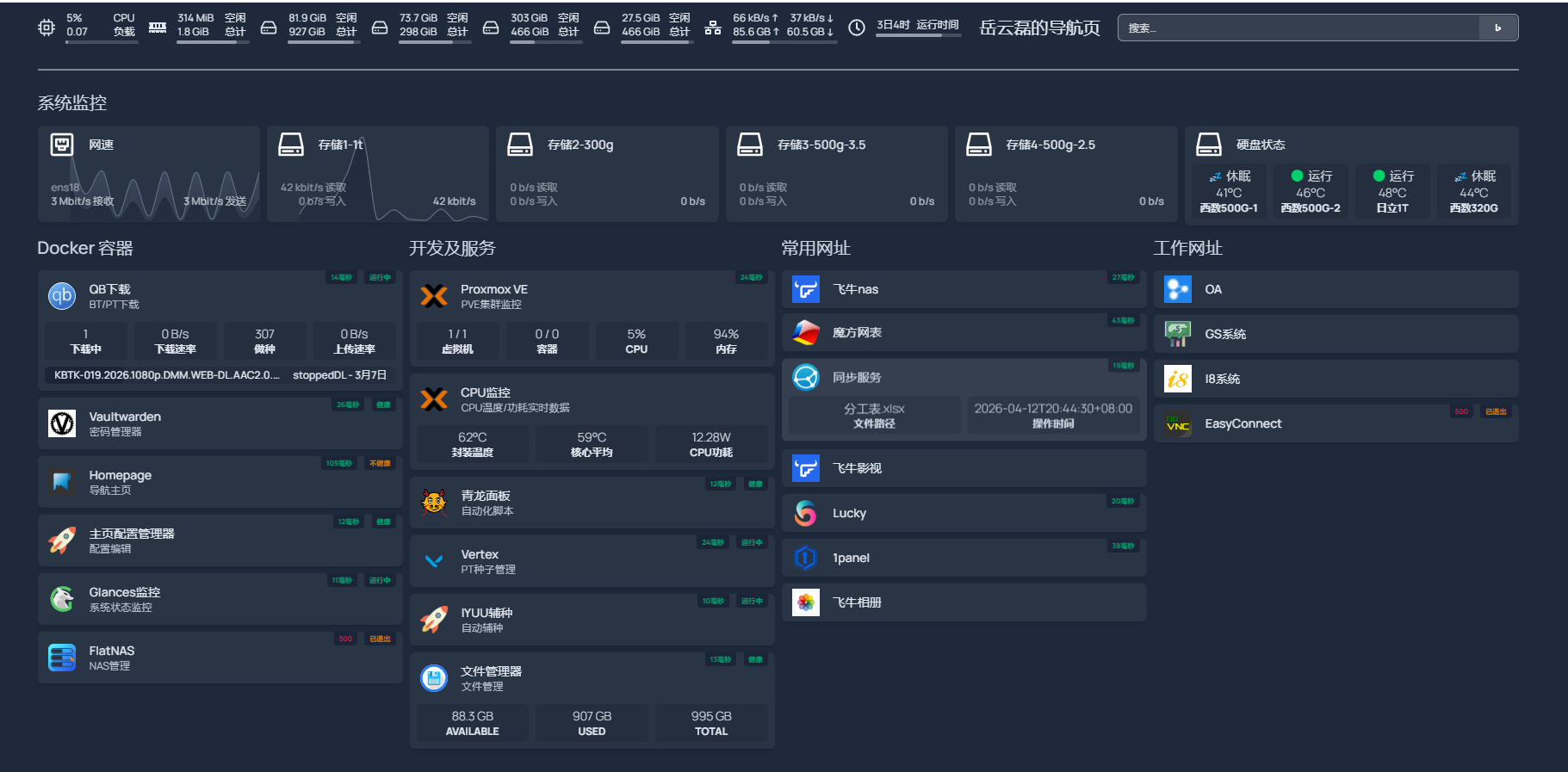The height and width of the screenshot is (772, 1568).
Task: Click the 500 badge on EasyConnect
Action: click(x=1461, y=411)
